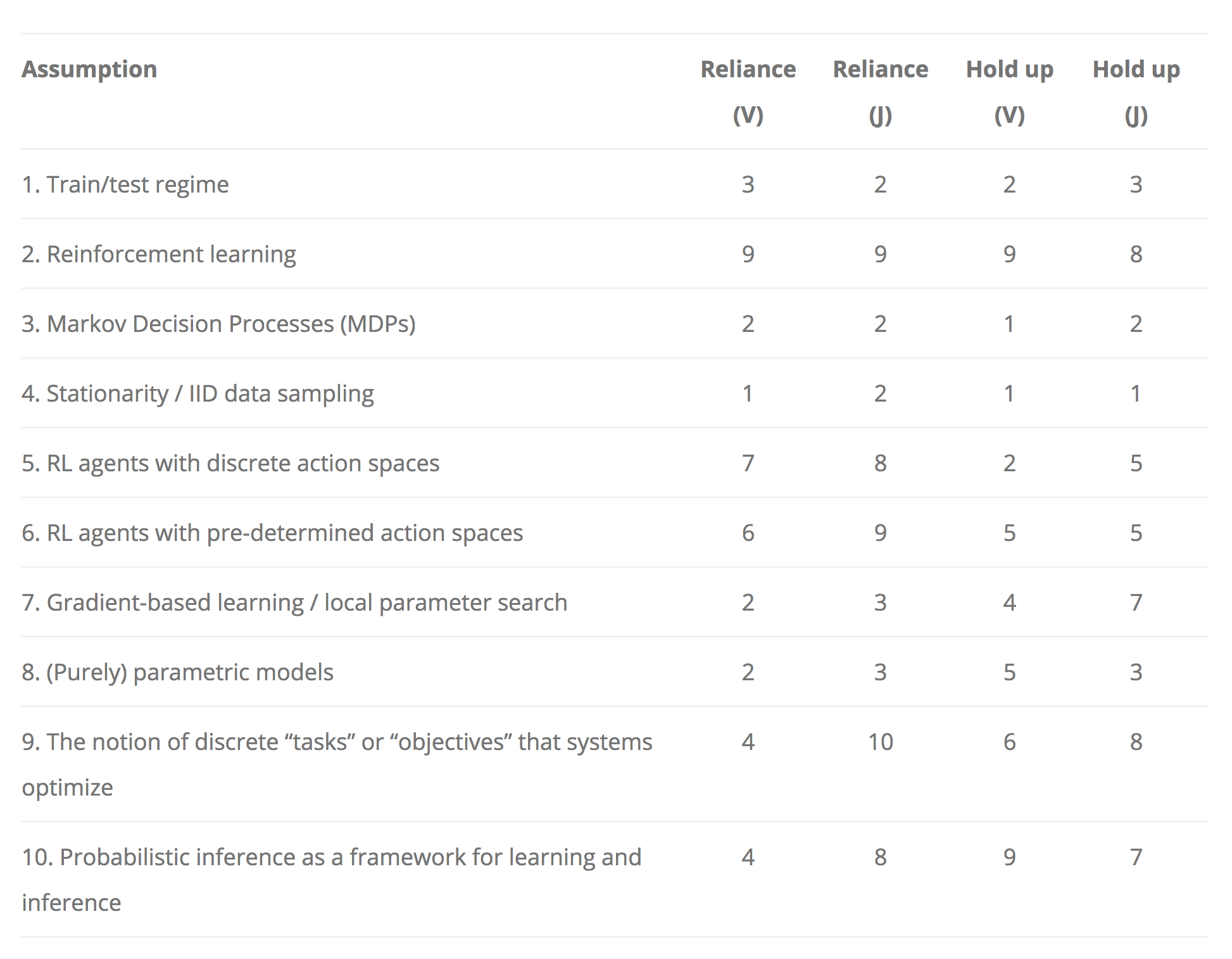Select RL agents with pre-determined action spaces
Screen dimensions: 1232x959
(x=272, y=533)
